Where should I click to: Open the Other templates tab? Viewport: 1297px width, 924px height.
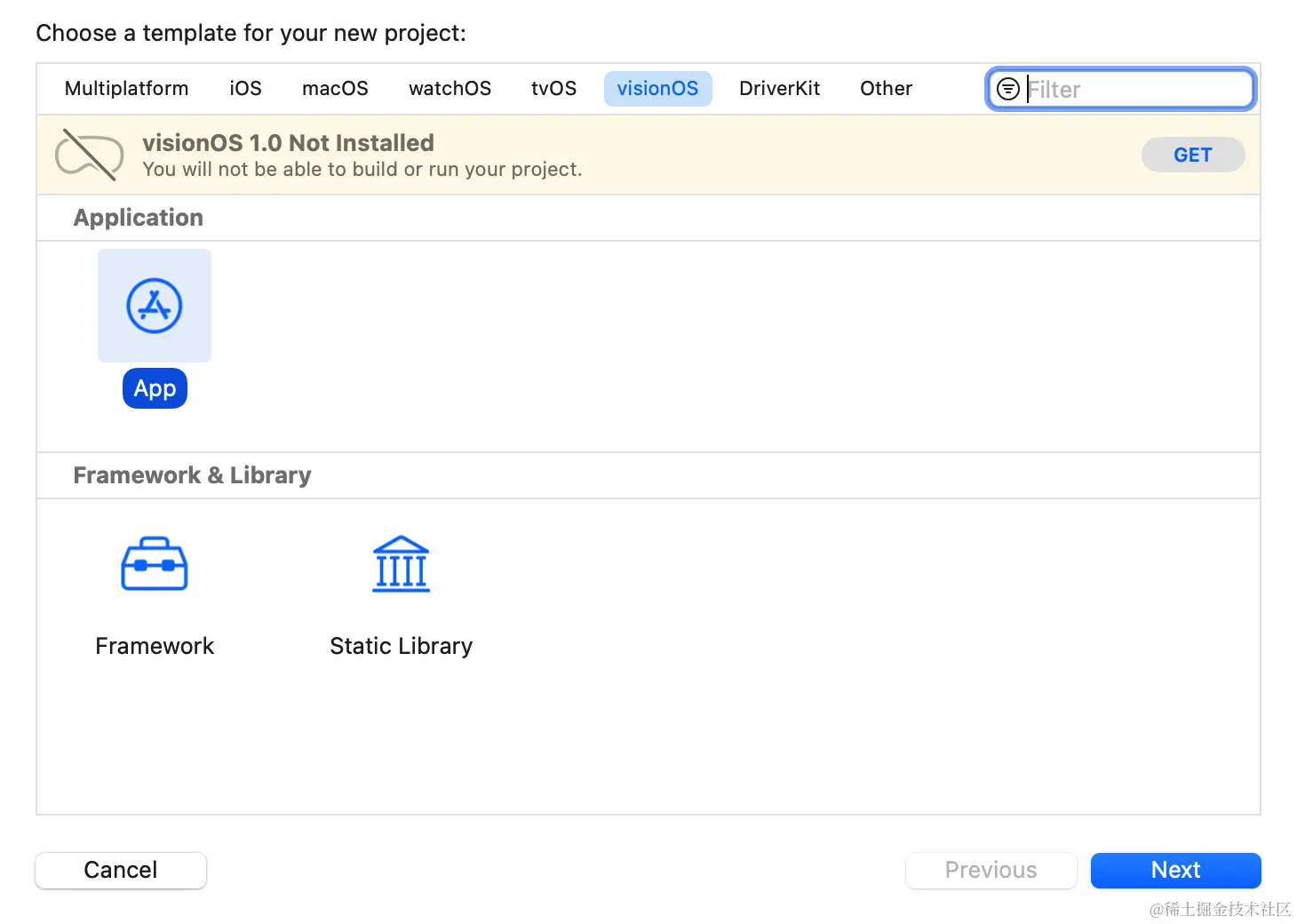pyautogui.click(x=886, y=89)
